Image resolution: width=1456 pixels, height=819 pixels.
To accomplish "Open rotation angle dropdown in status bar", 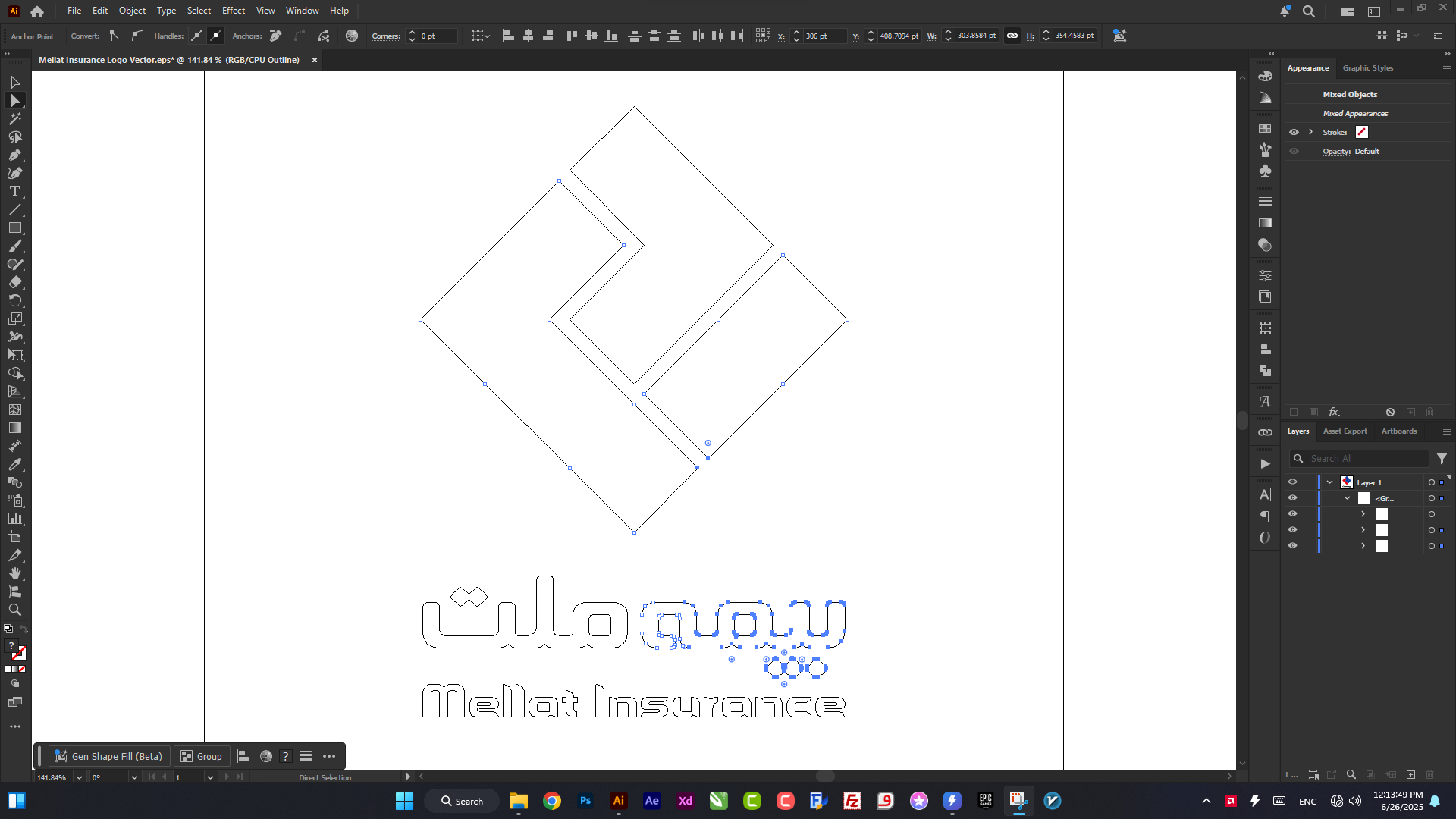I will (x=134, y=777).
